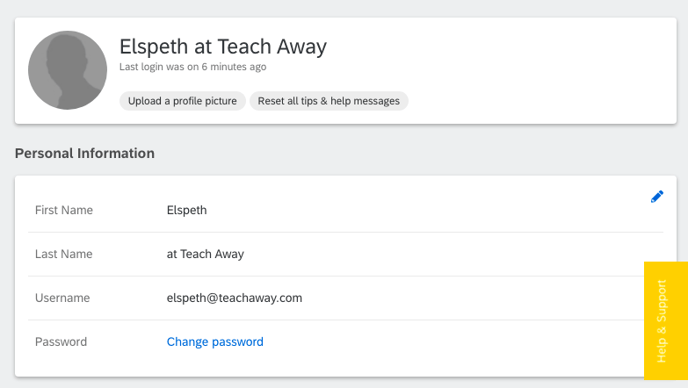Click Reset all tips & help messages
This screenshot has height=388, width=688.
click(x=329, y=101)
